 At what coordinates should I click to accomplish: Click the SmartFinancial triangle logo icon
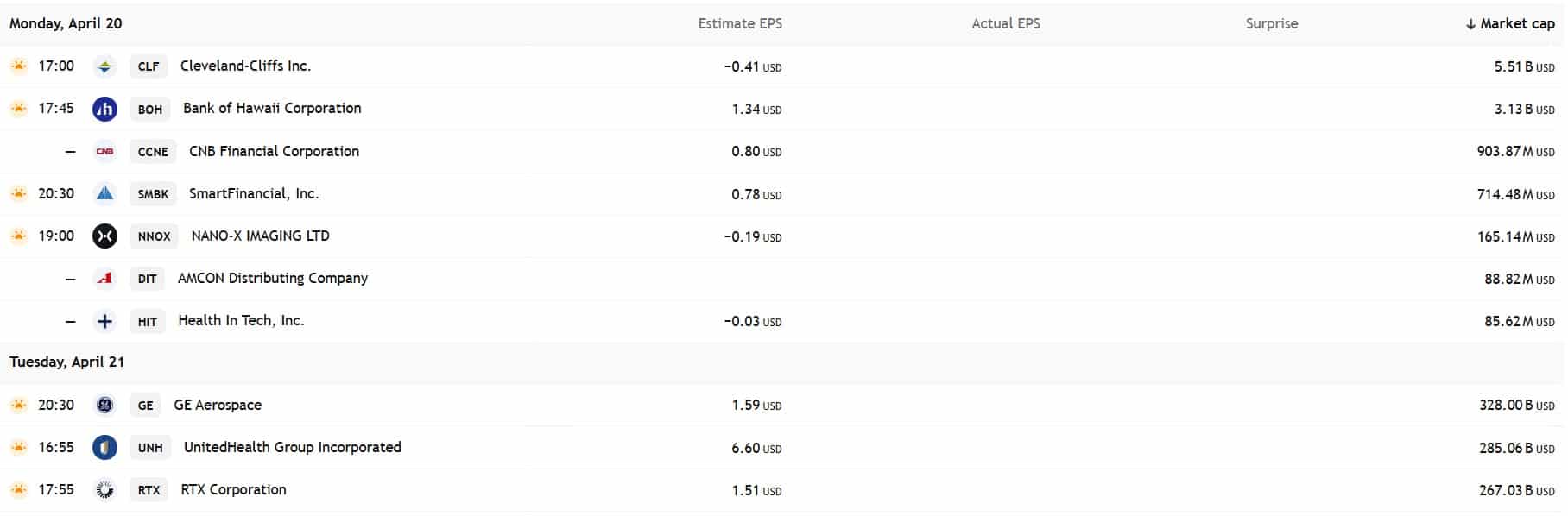104,193
